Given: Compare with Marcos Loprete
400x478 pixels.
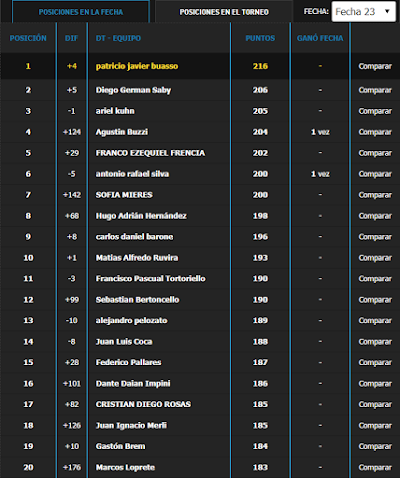Looking at the screenshot, I should coord(375,468).
